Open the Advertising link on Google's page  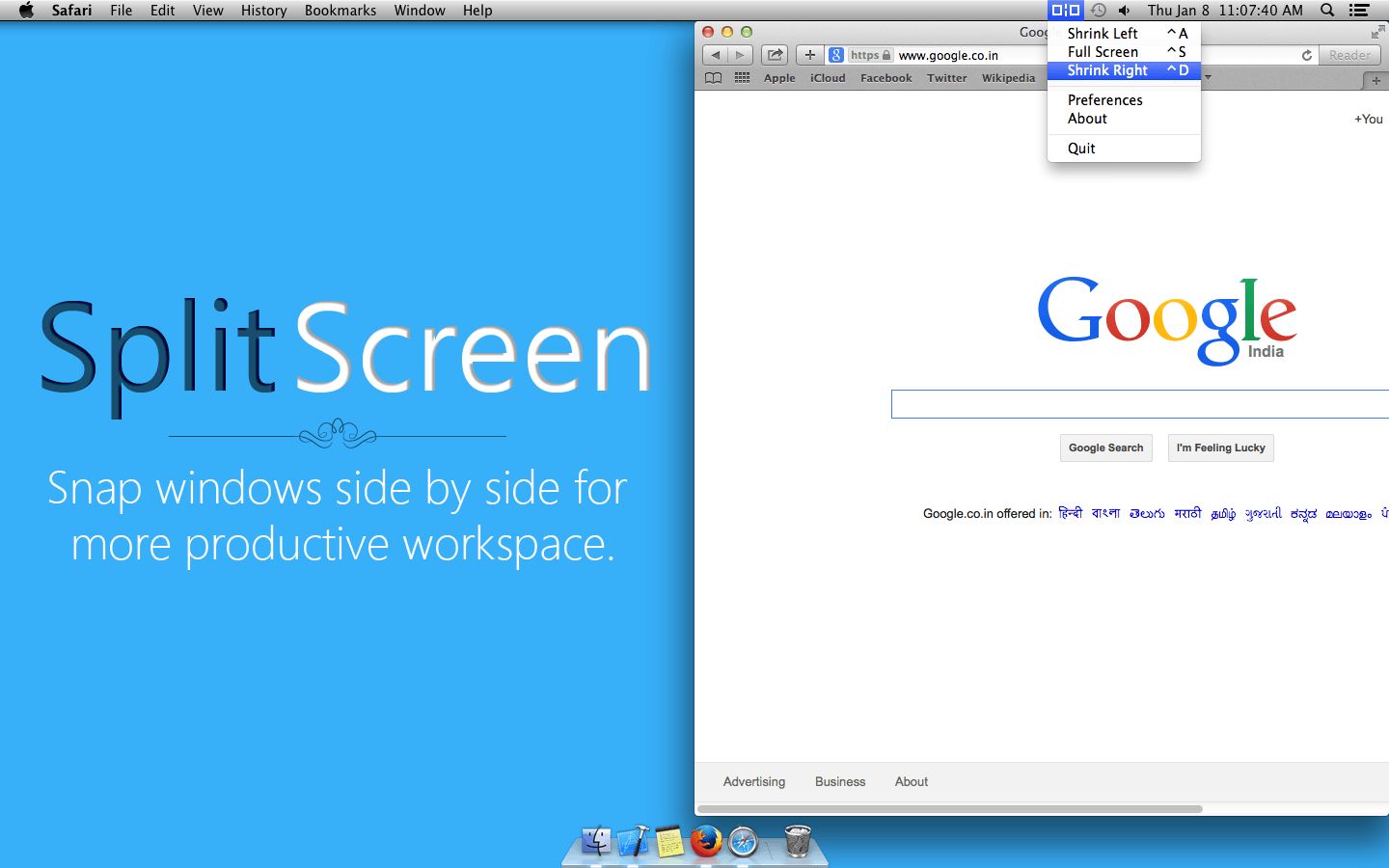click(754, 782)
